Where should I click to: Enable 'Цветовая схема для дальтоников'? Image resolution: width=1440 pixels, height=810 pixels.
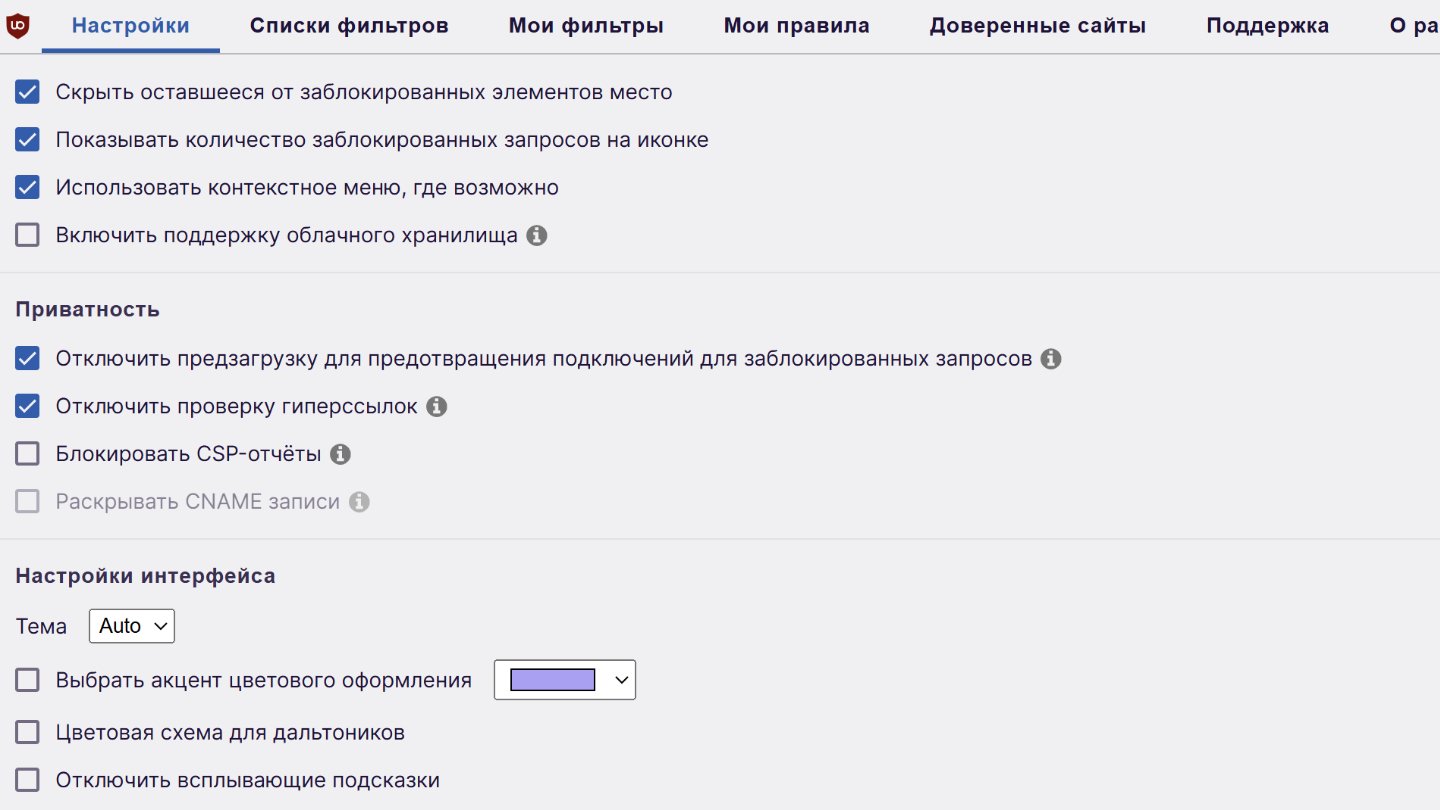coord(27,732)
